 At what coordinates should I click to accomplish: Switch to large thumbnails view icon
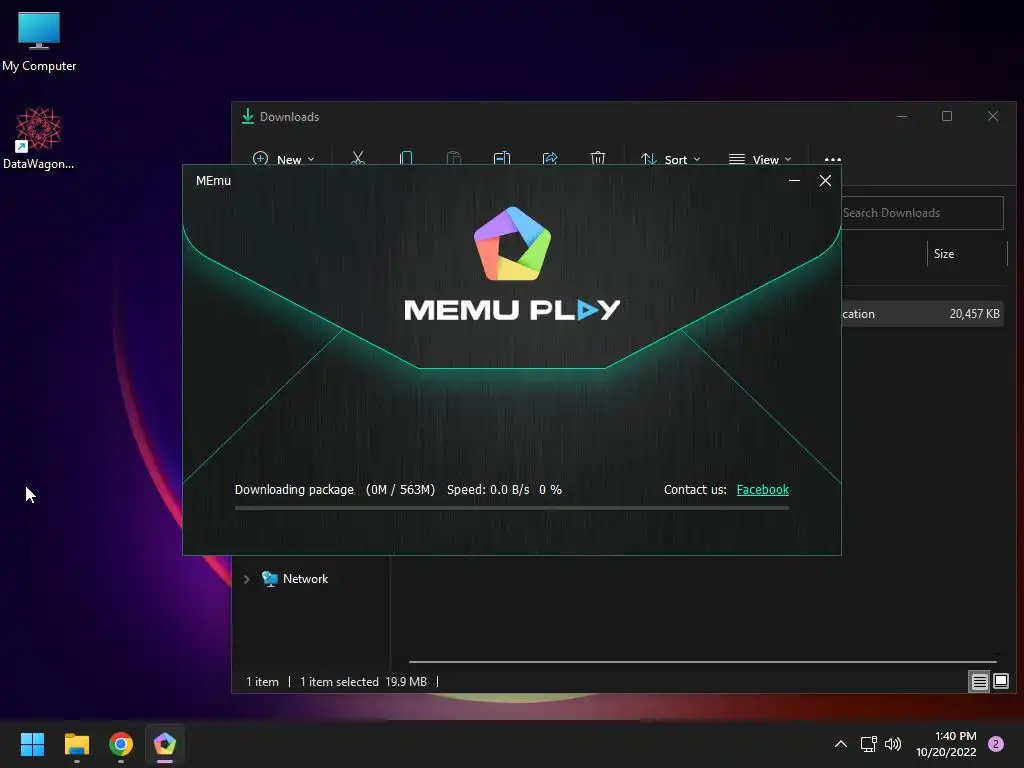[1000, 682]
